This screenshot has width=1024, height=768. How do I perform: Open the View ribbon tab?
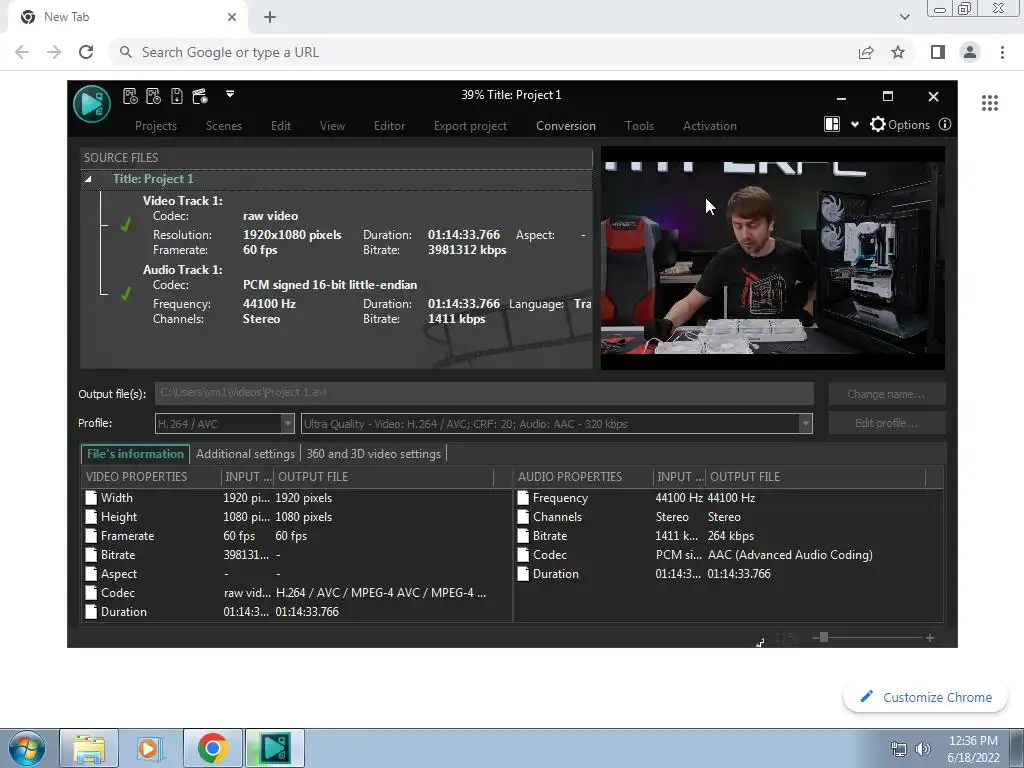tap(332, 126)
